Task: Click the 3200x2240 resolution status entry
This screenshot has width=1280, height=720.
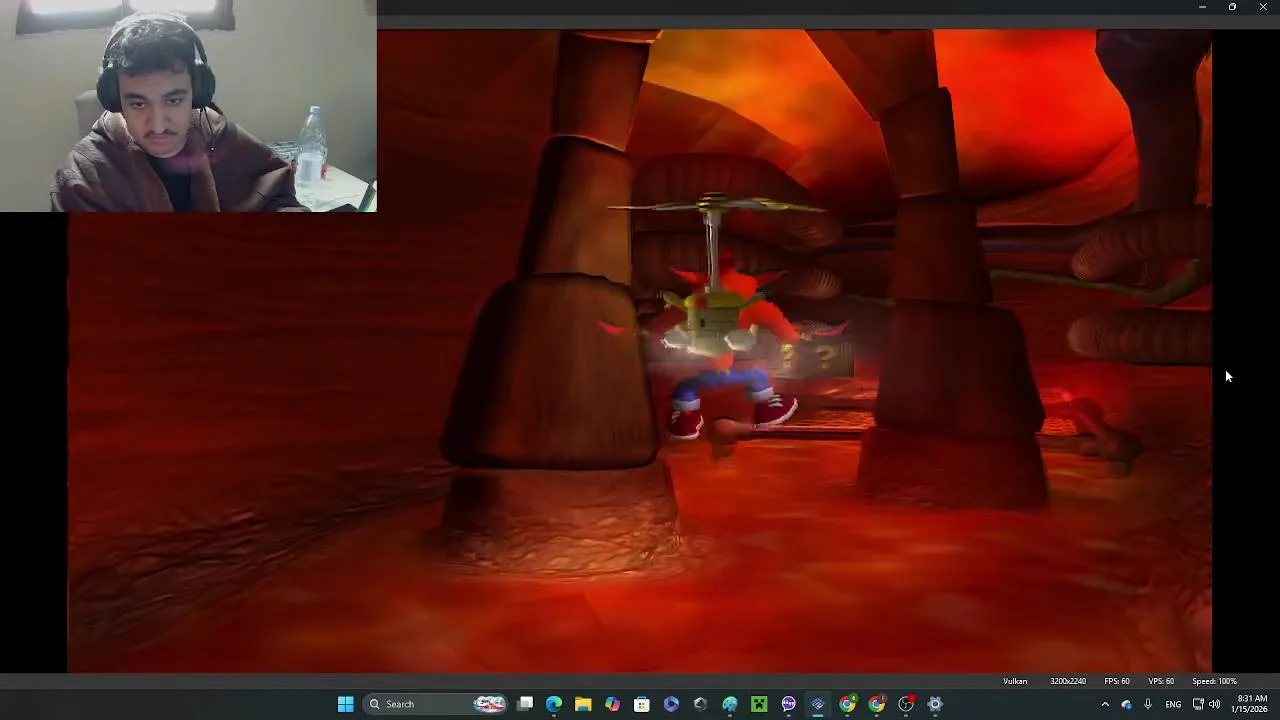Action: [1068, 681]
